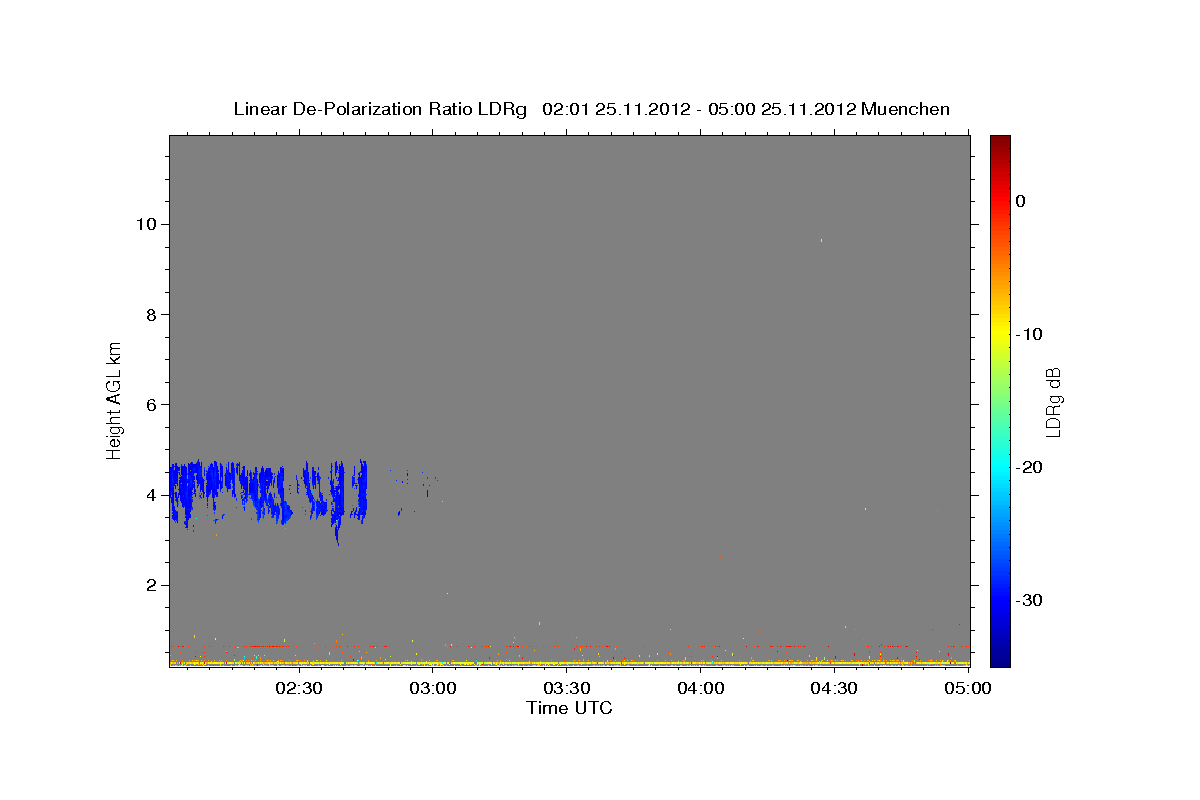
Task: Click the 05:00 time tick label
Action: coord(969,689)
